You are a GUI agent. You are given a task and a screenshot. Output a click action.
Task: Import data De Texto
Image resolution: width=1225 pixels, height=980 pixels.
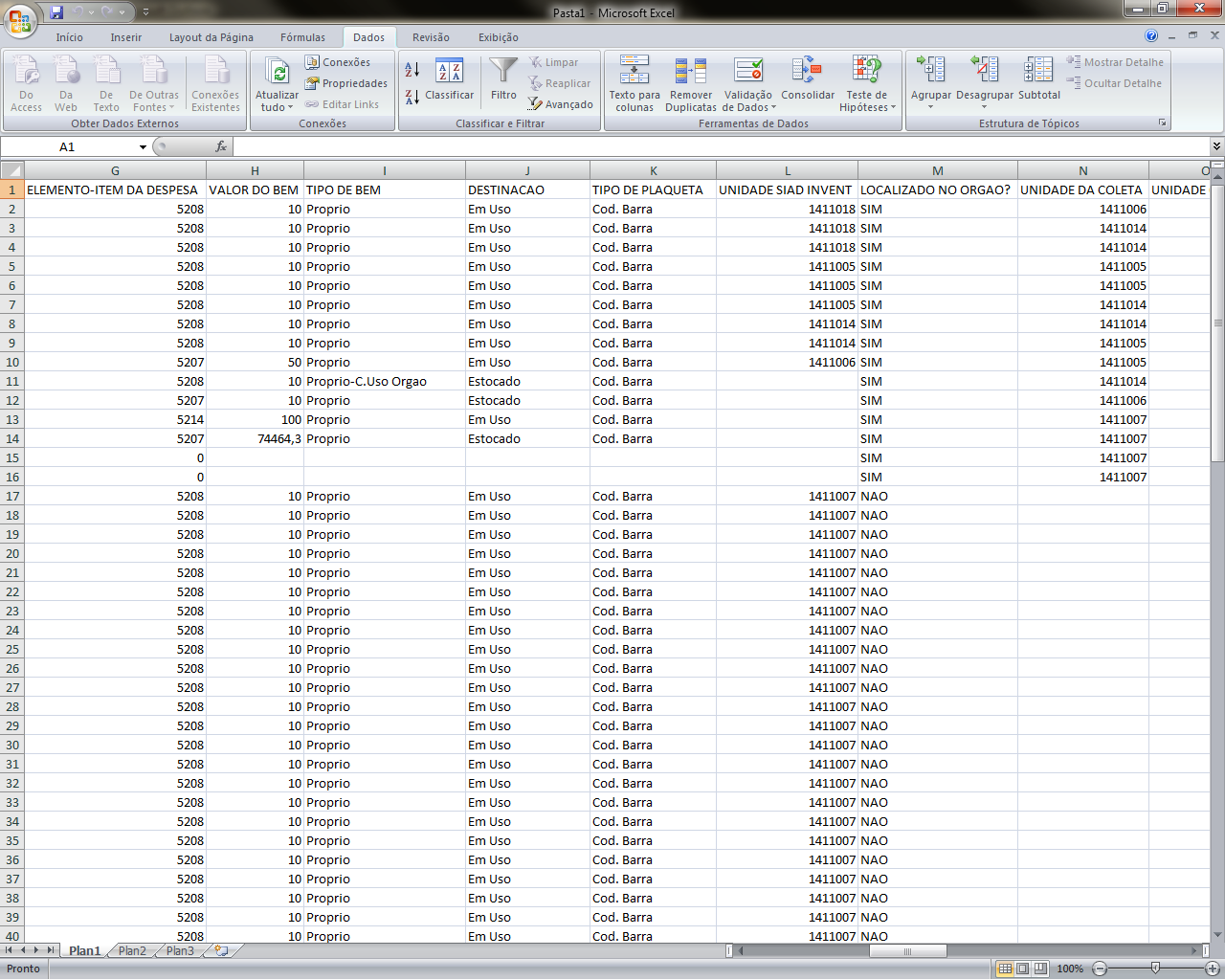pyautogui.click(x=106, y=84)
